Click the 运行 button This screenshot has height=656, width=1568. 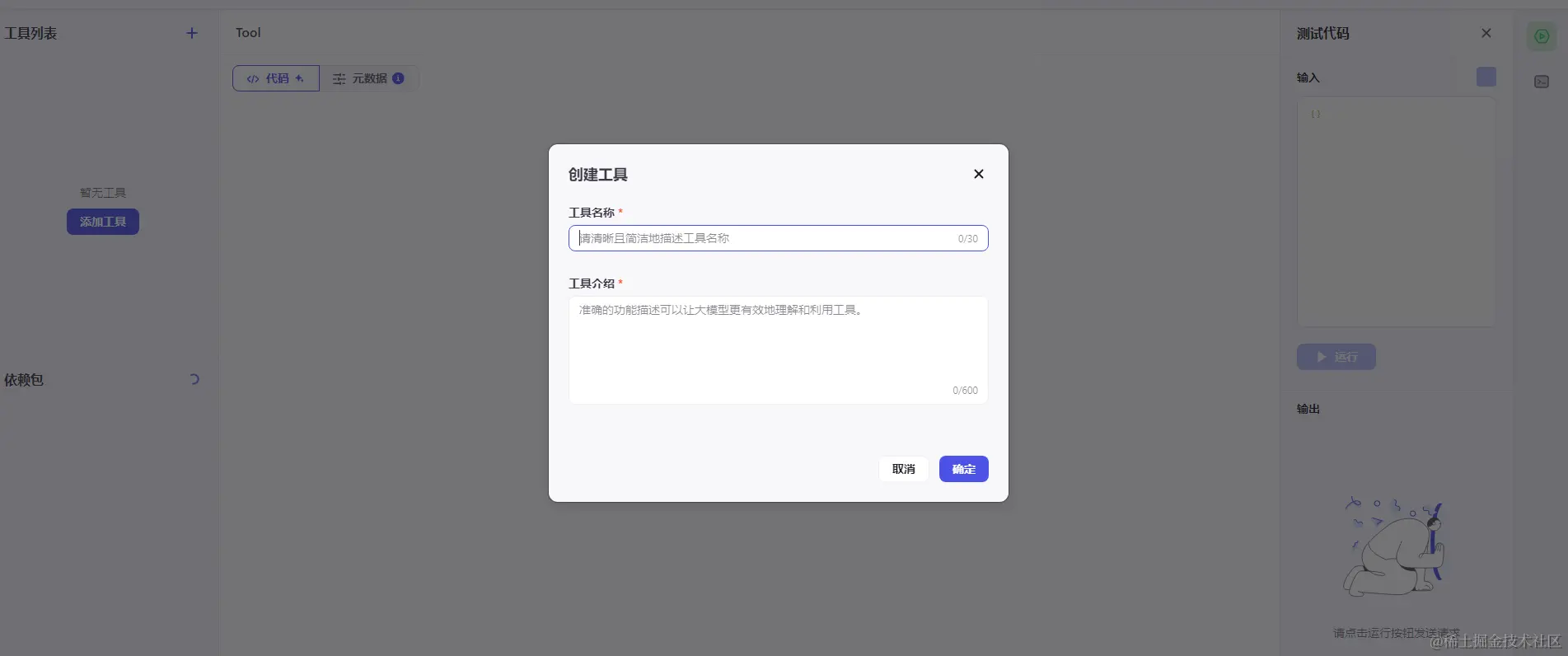coord(1336,357)
